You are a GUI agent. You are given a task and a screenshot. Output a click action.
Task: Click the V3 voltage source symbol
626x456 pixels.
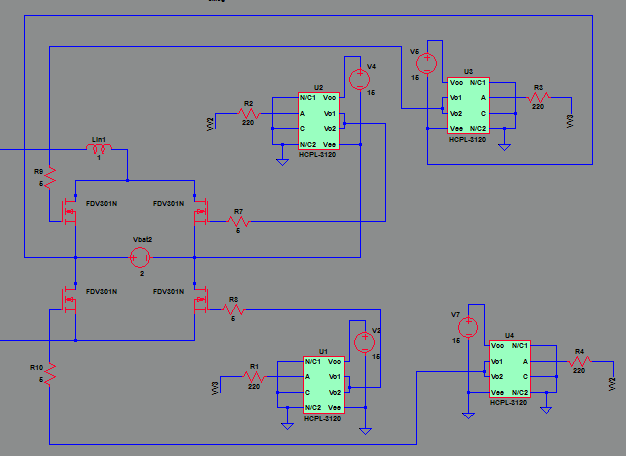tap(363, 342)
